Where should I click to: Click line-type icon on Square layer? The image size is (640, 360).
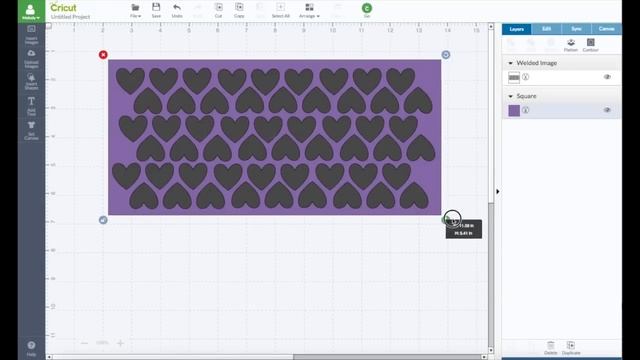[526, 110]
